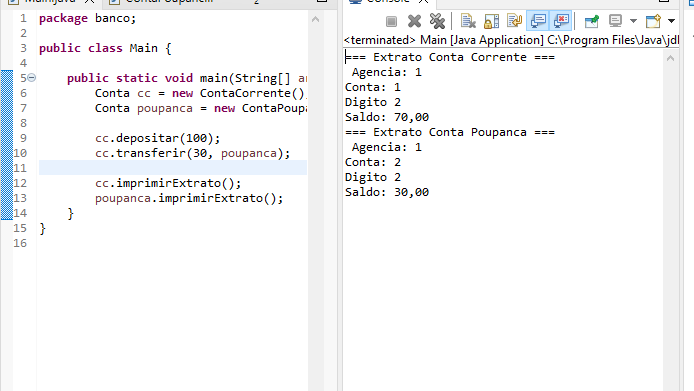This screenshot has width=694, height=391.
Task: Click the Terminate square button in console toolbar
Action: pyautogui.click(x=391, y=21)
